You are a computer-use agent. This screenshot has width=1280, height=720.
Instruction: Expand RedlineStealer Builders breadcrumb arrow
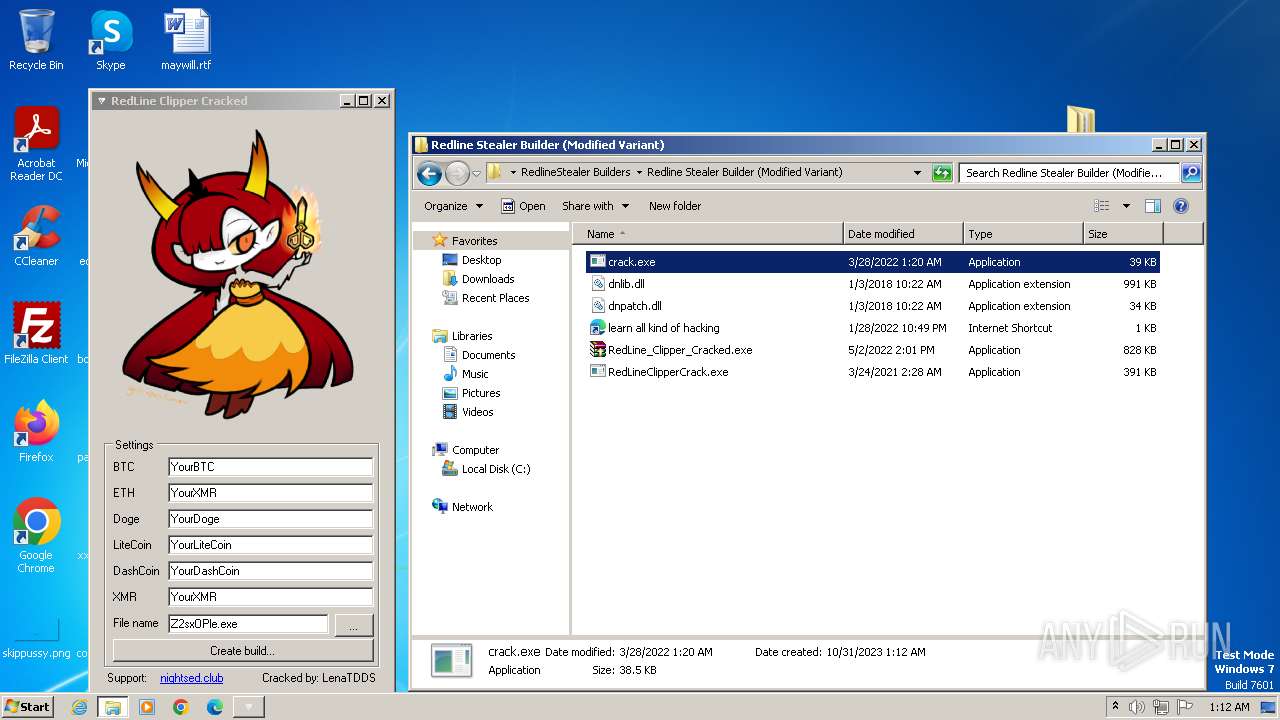[639, 172]
